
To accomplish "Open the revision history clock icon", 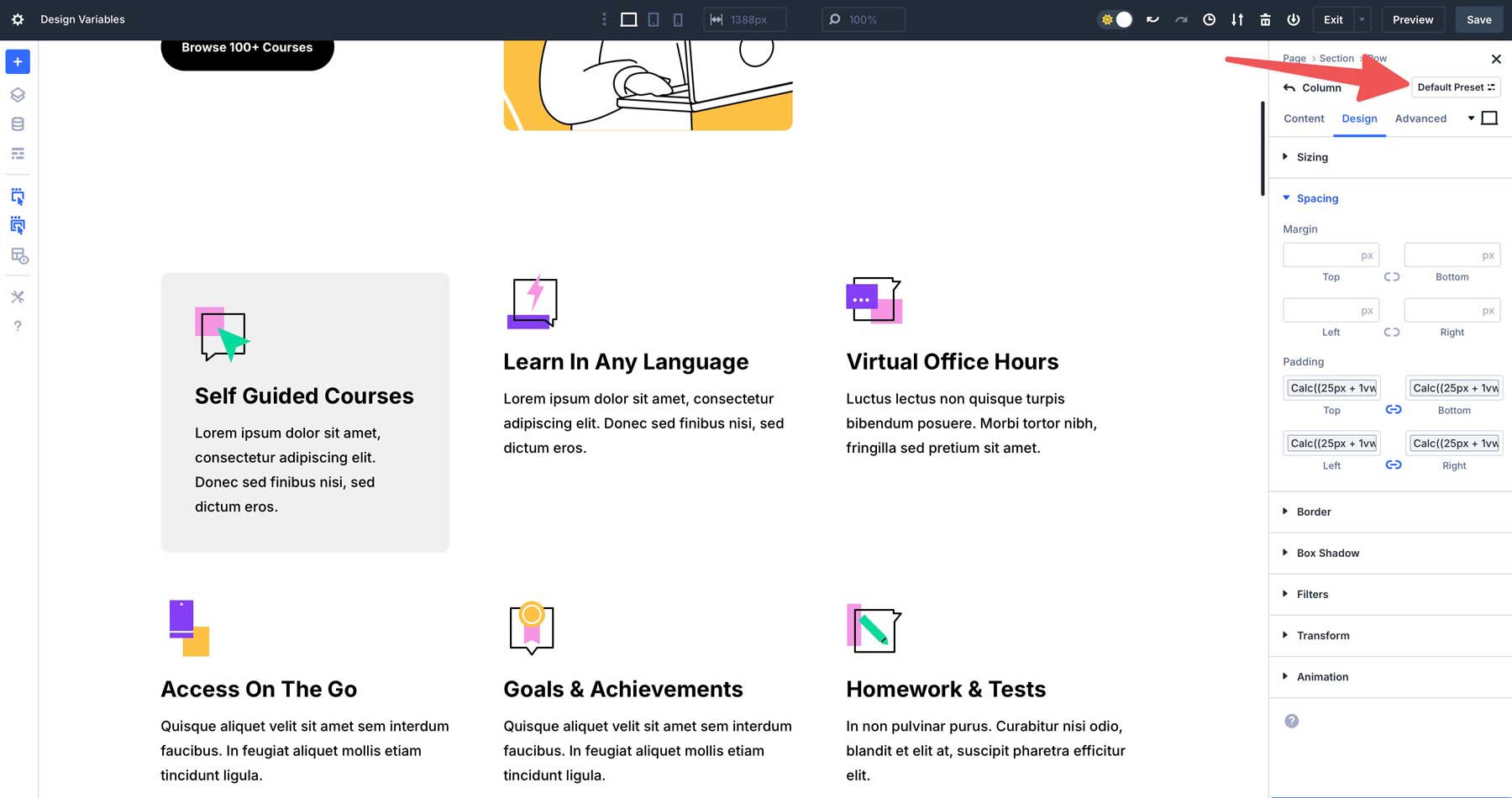I will click(x=1210, y=18).
